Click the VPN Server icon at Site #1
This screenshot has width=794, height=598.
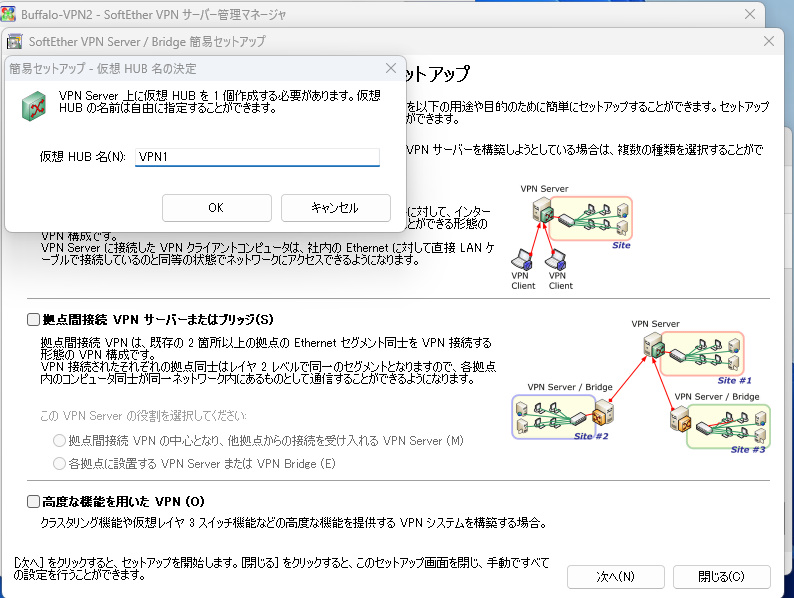point(654,345)
